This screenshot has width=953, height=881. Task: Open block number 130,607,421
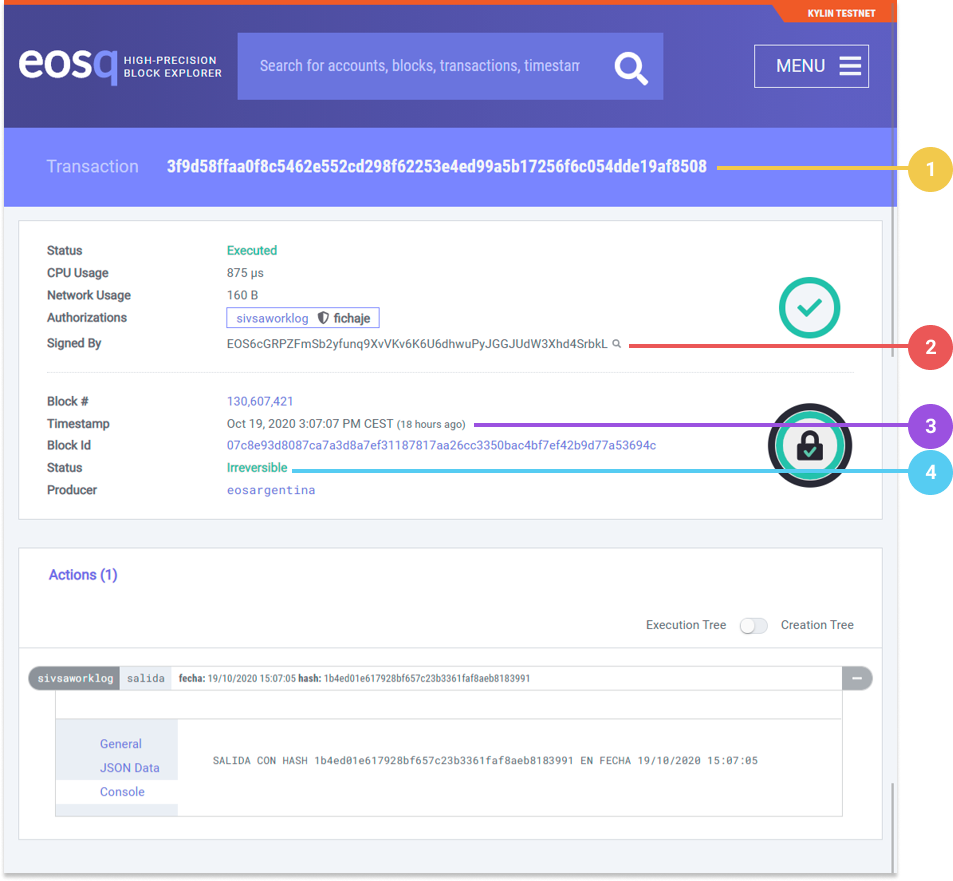[260, 401]
